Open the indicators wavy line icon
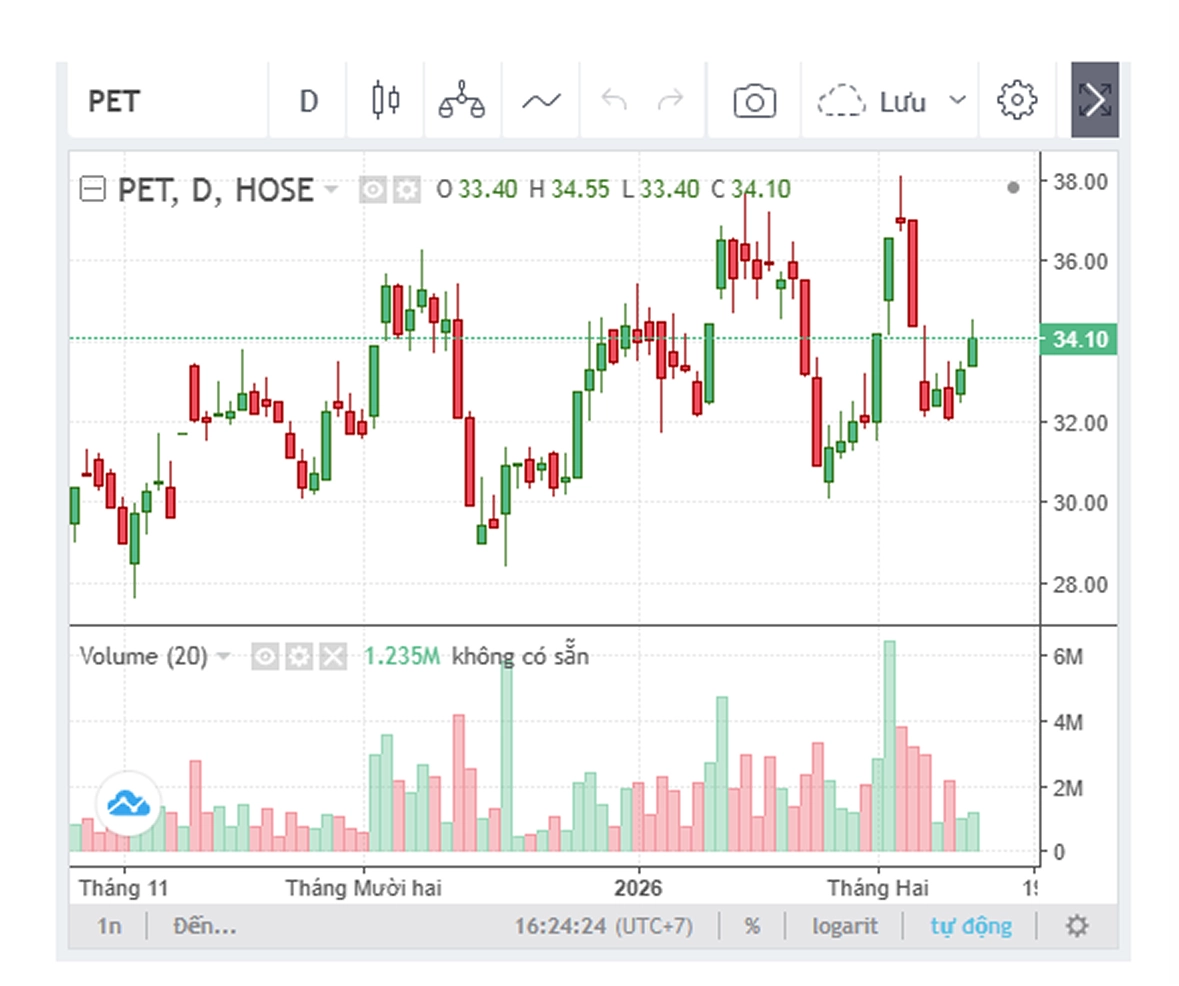The width and height of the screenshot is (1179, 986). click(541, 101)
